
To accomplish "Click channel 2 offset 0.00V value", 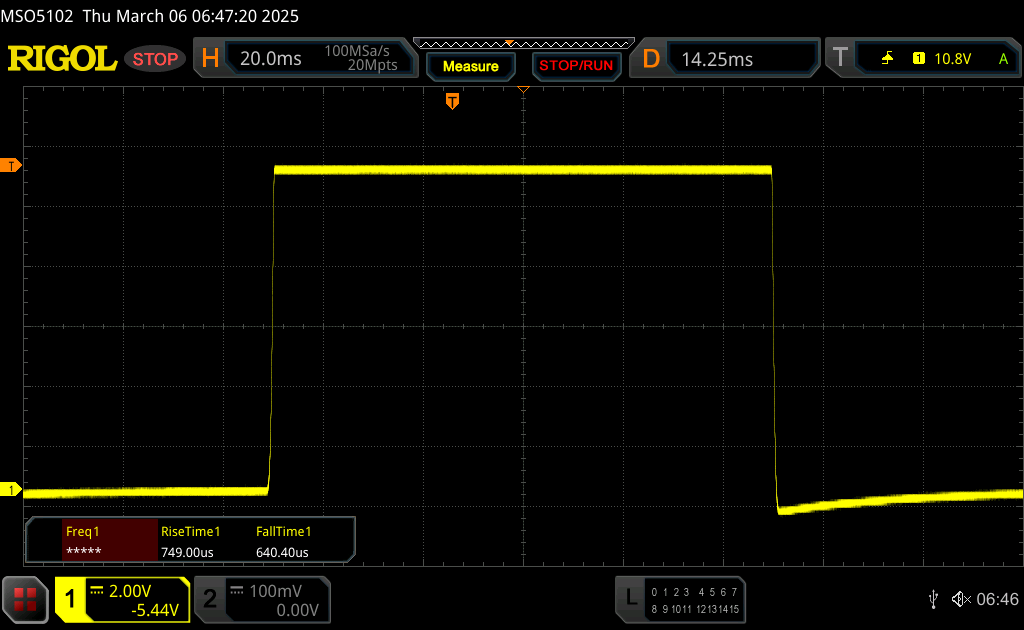I will (297, 610).
